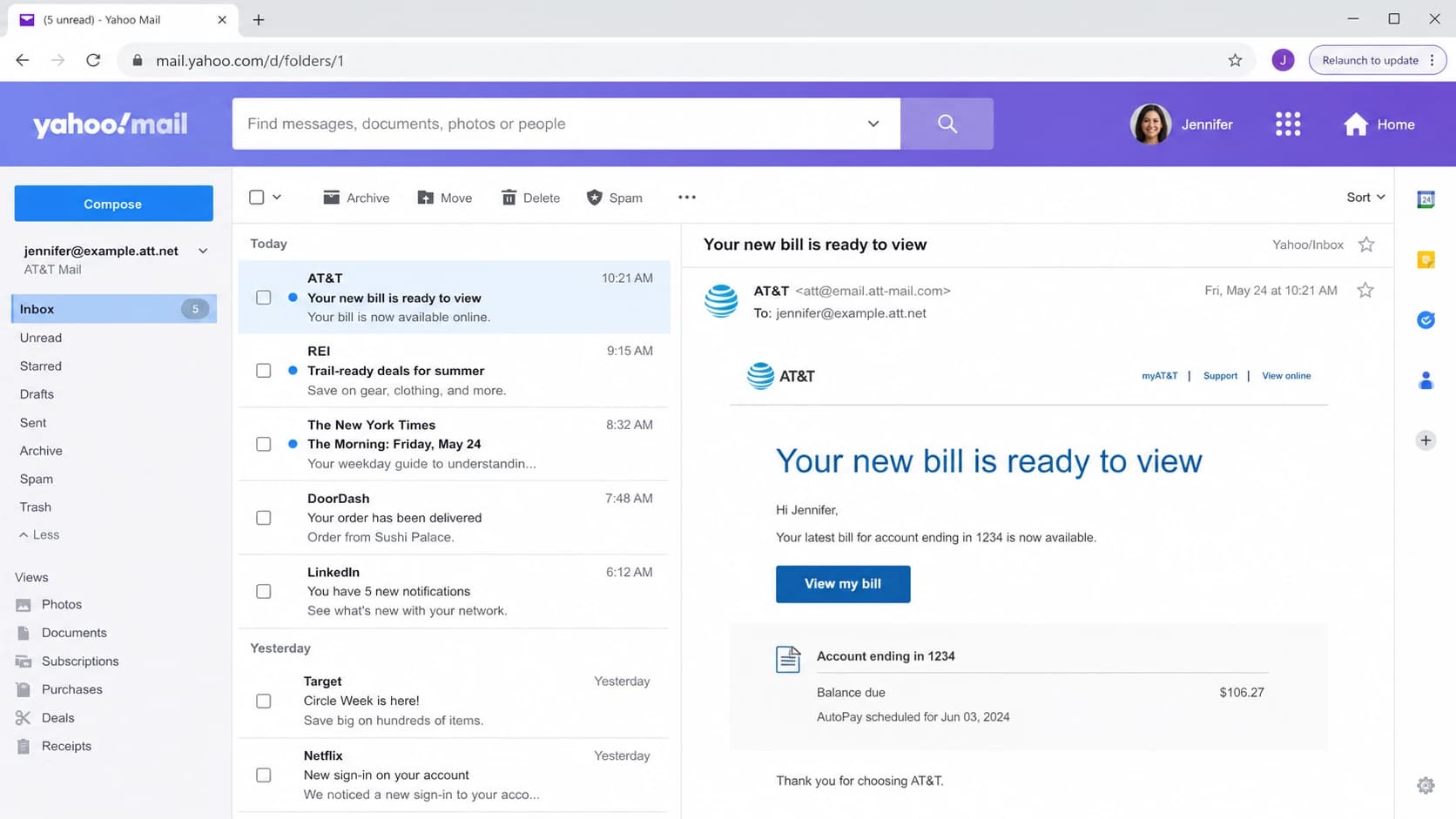Open the Drafts folder
The image size is (1456, 819).
(37, 394)
